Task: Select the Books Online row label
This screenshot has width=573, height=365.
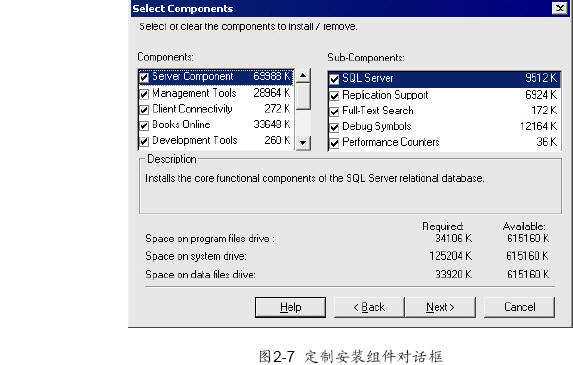Action: click(x=181, y=125)
